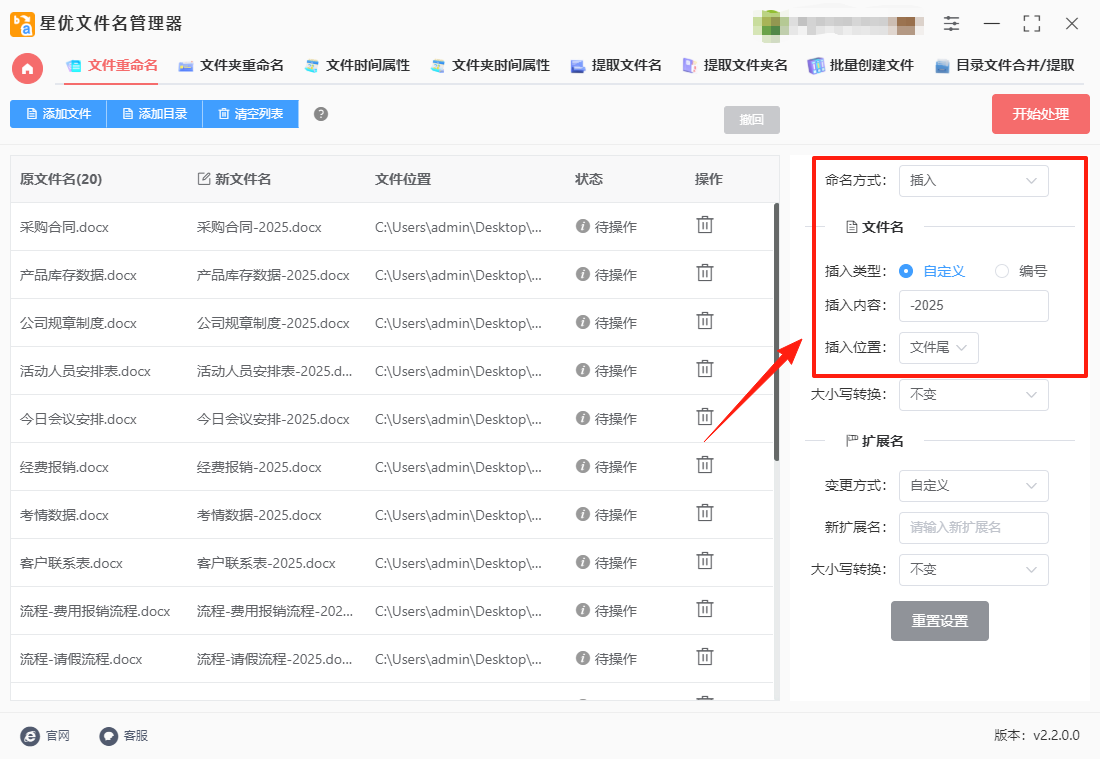The width and height of the screenshot is (1100, 760).
Task: Click the 开始处理 button
Action: tap(1040, 114)
